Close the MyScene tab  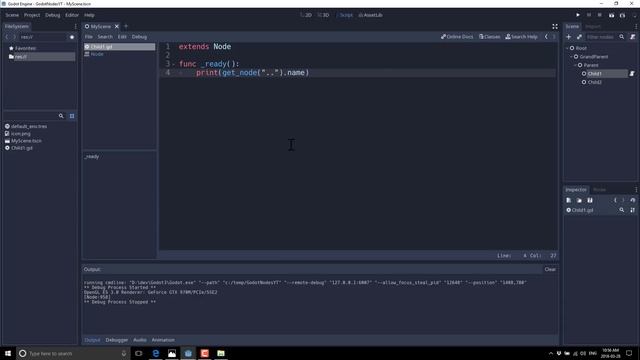point(117,27)
